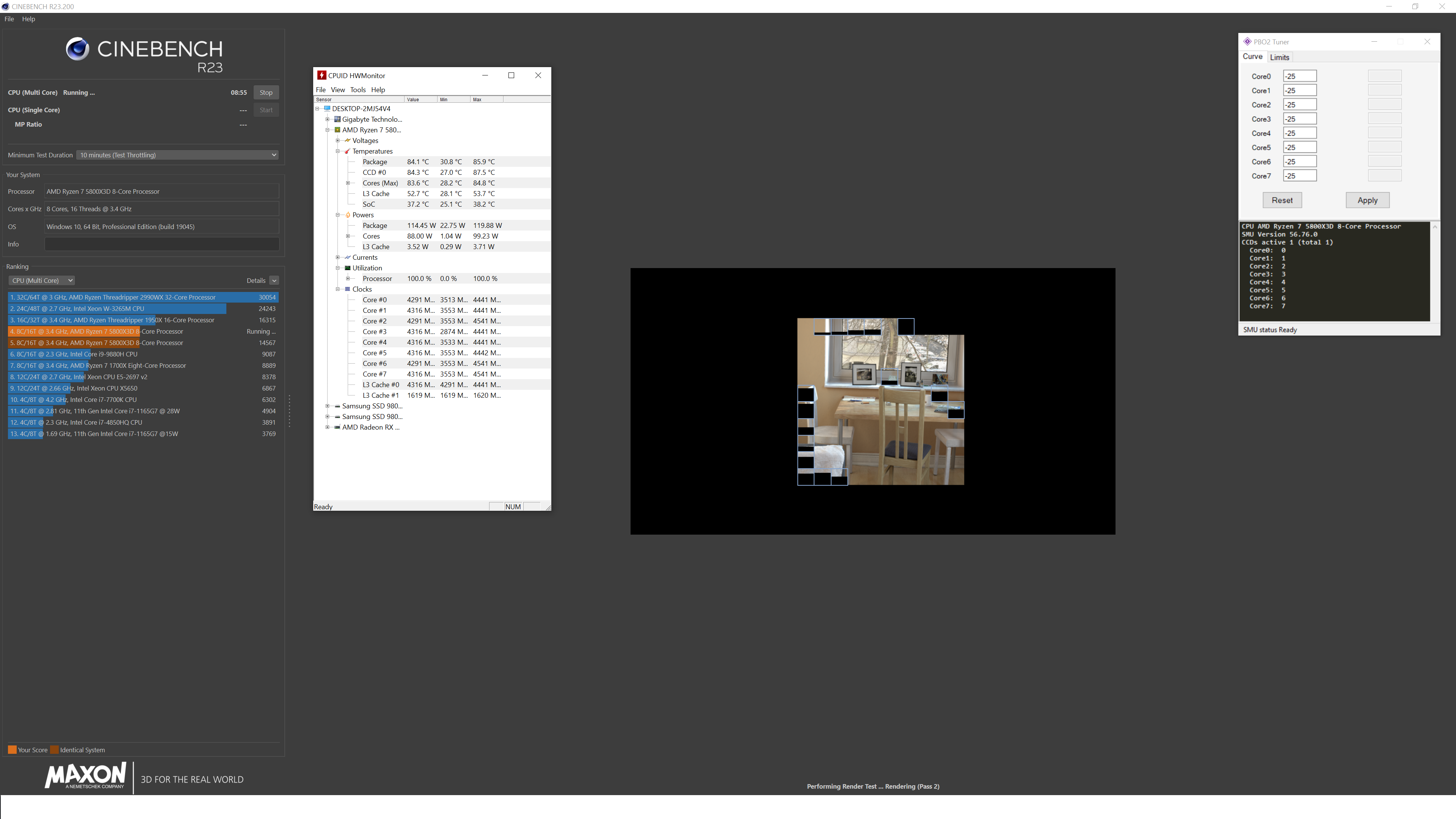Click the AMD Ryzen 7 CPU chip icon

coord(337,130)
